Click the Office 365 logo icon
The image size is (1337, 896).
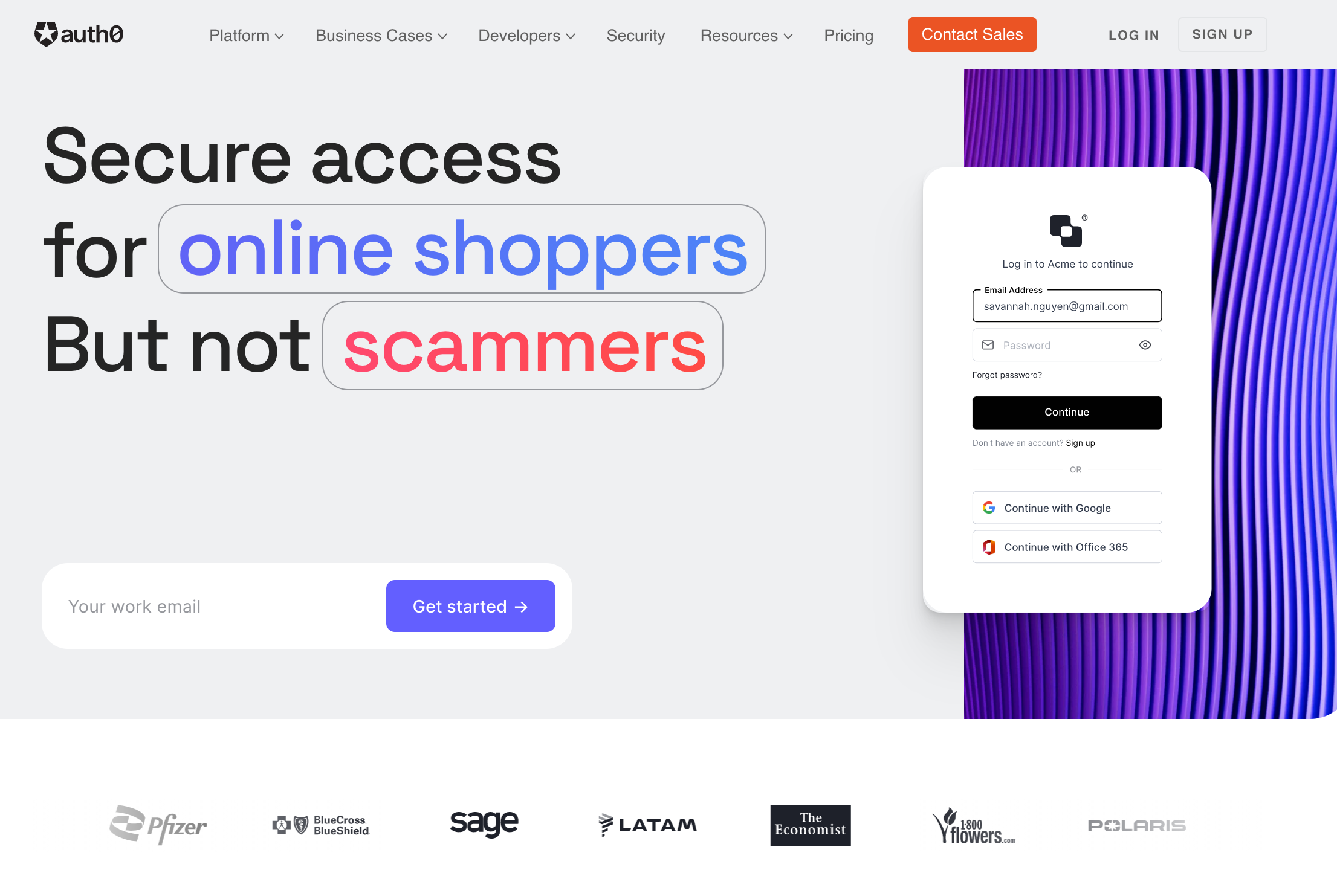click(x=989, y=547)
